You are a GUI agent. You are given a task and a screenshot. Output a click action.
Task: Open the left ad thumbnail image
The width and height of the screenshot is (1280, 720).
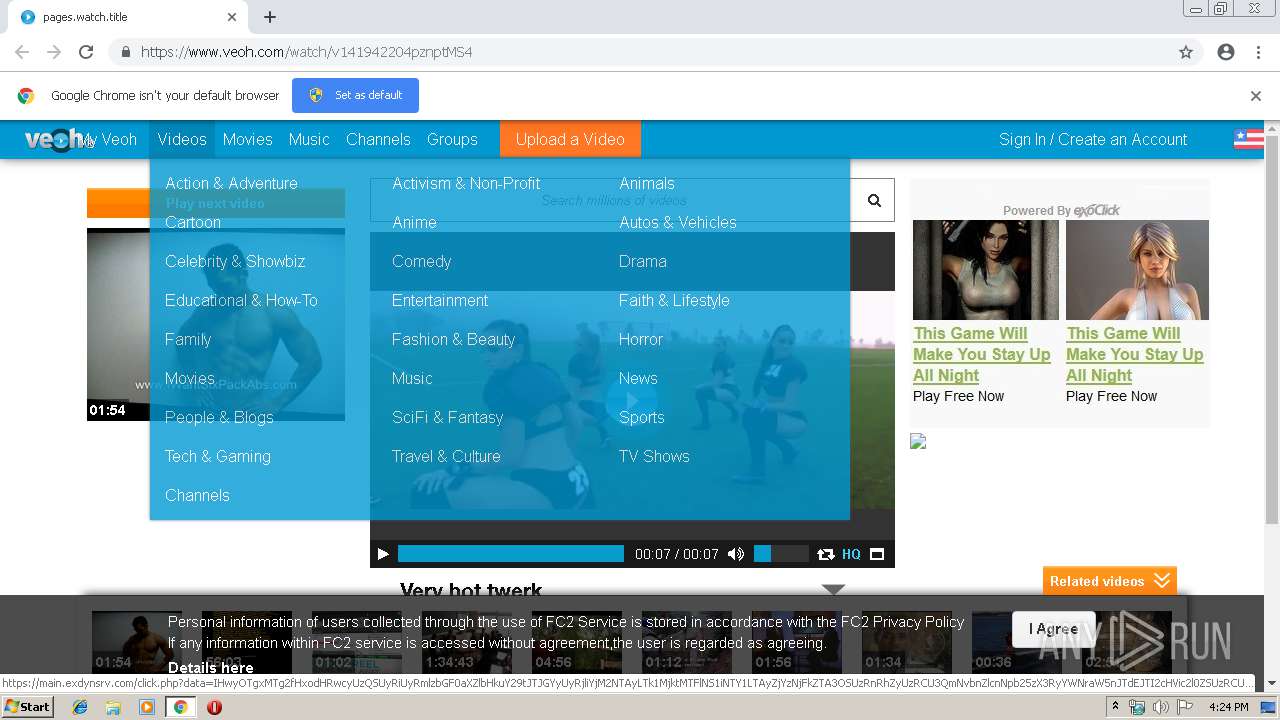coord(985,270)
